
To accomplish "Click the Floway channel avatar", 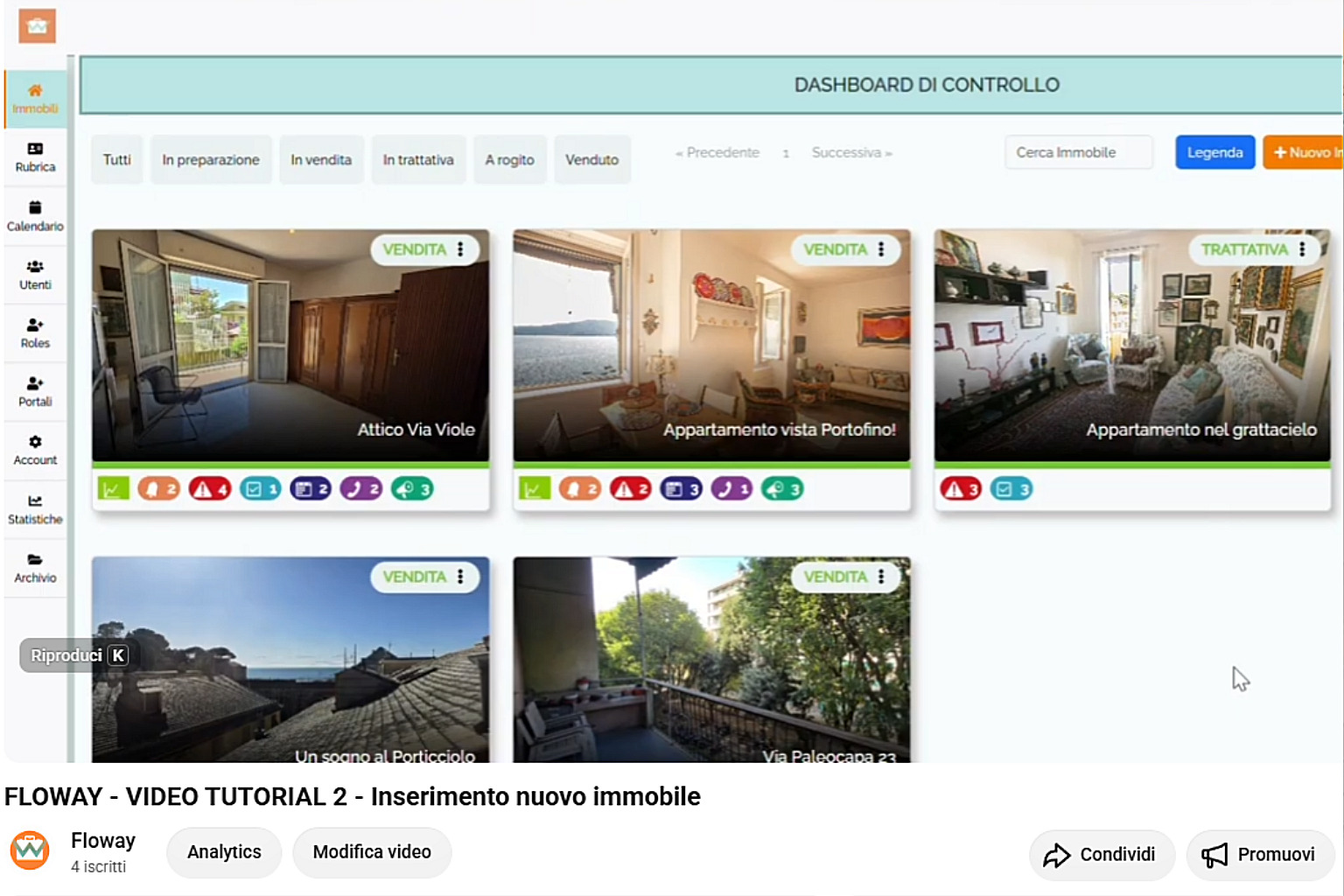I will 30,850.
